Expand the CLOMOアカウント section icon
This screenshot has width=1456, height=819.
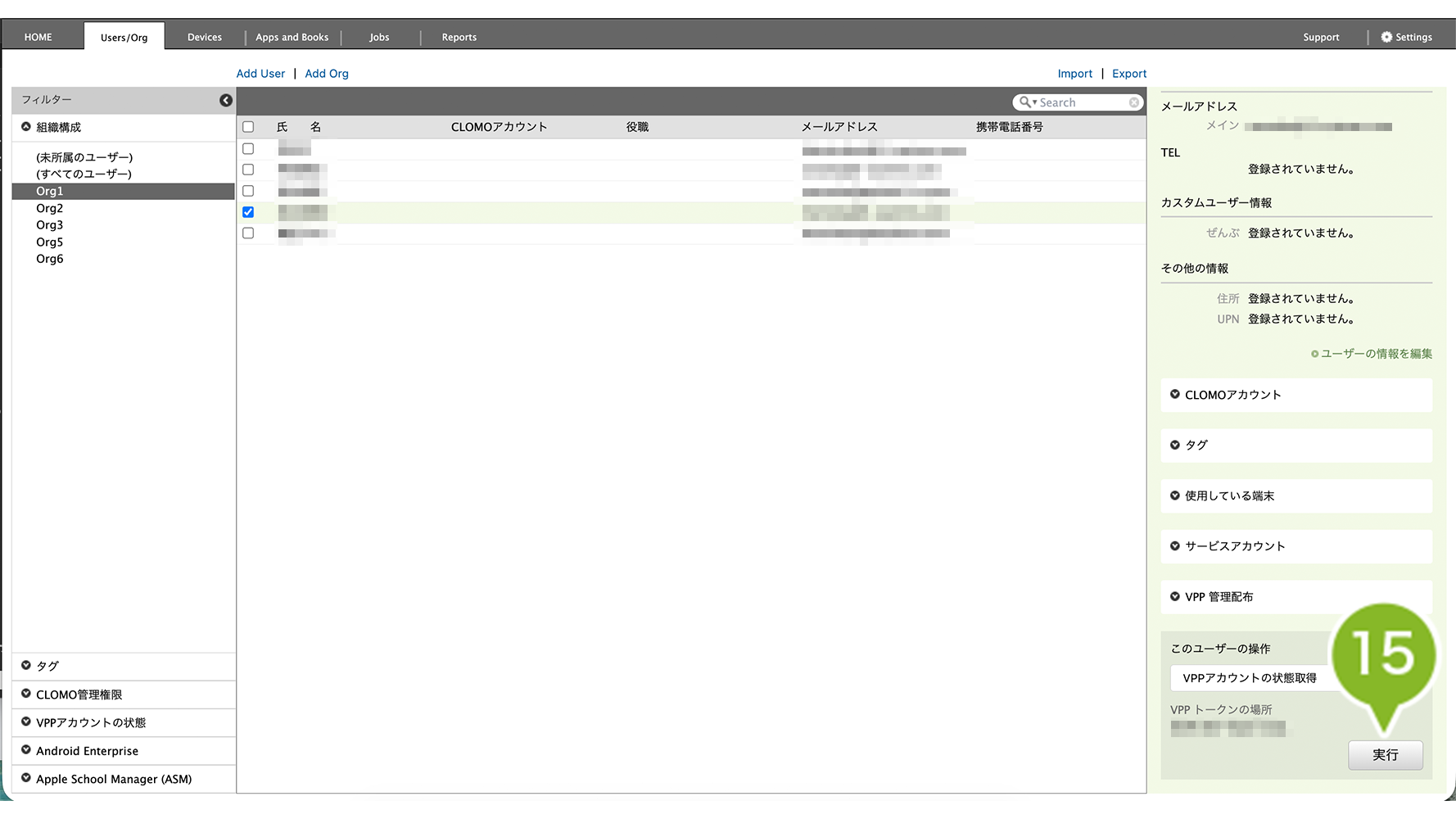tap(1175, 395)
